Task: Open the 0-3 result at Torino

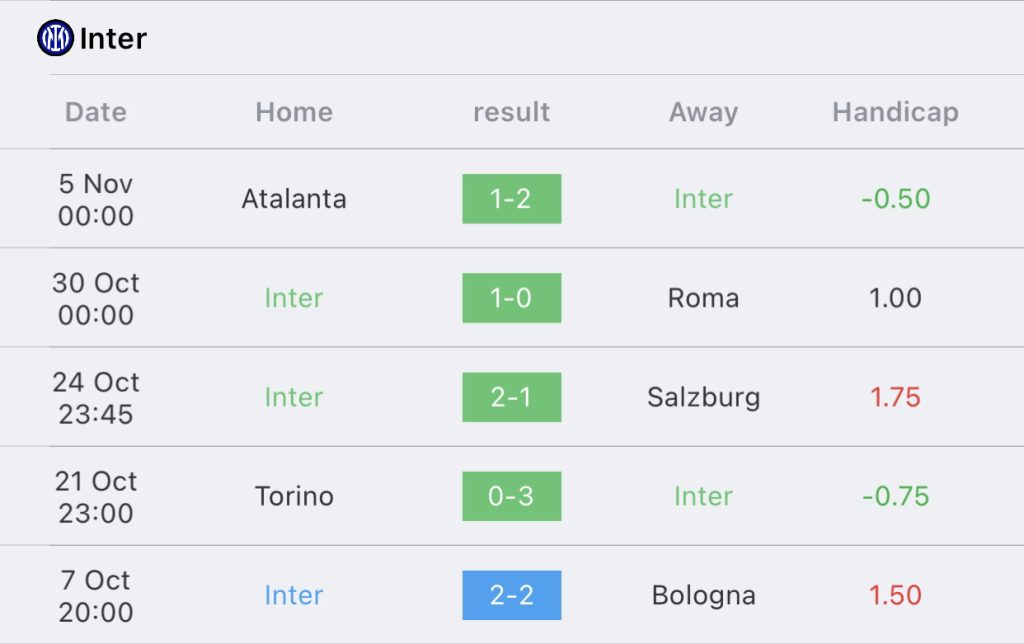Action: [511, 496]
